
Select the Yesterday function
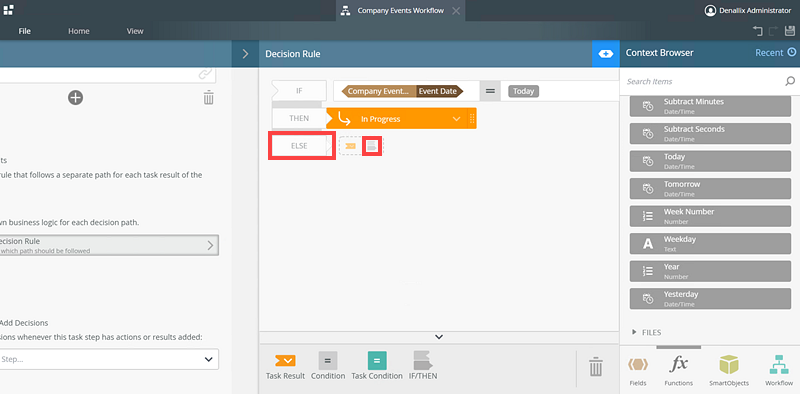pyautogui.click(x=710, y=299)
